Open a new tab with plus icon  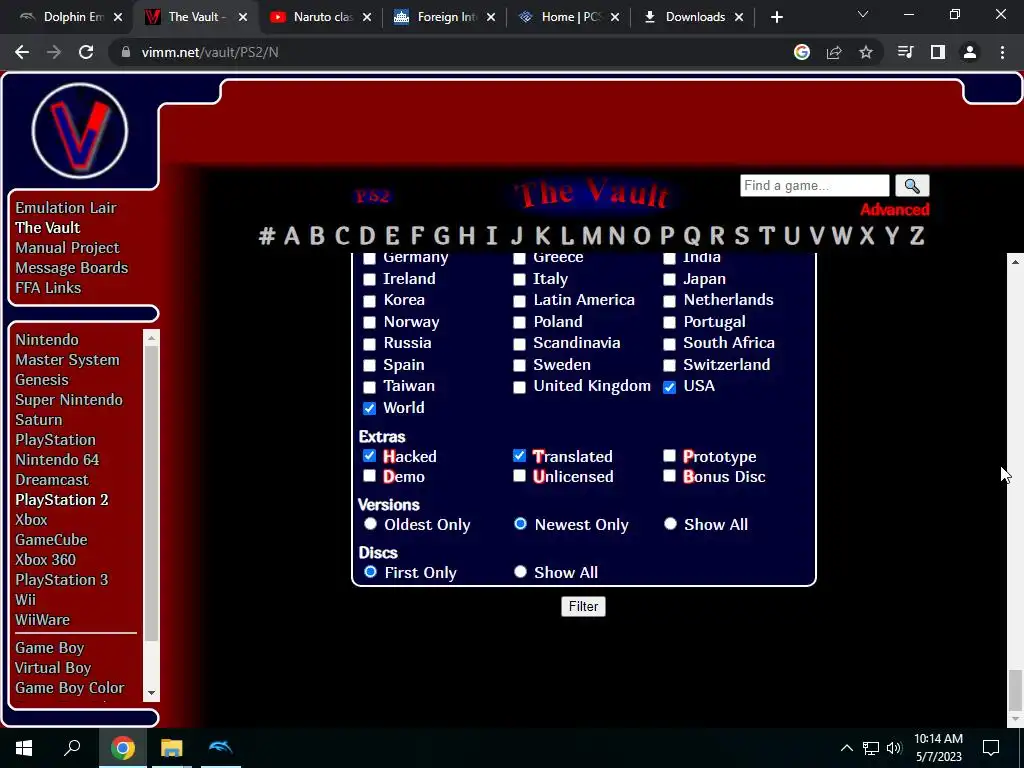click(776, 18)
